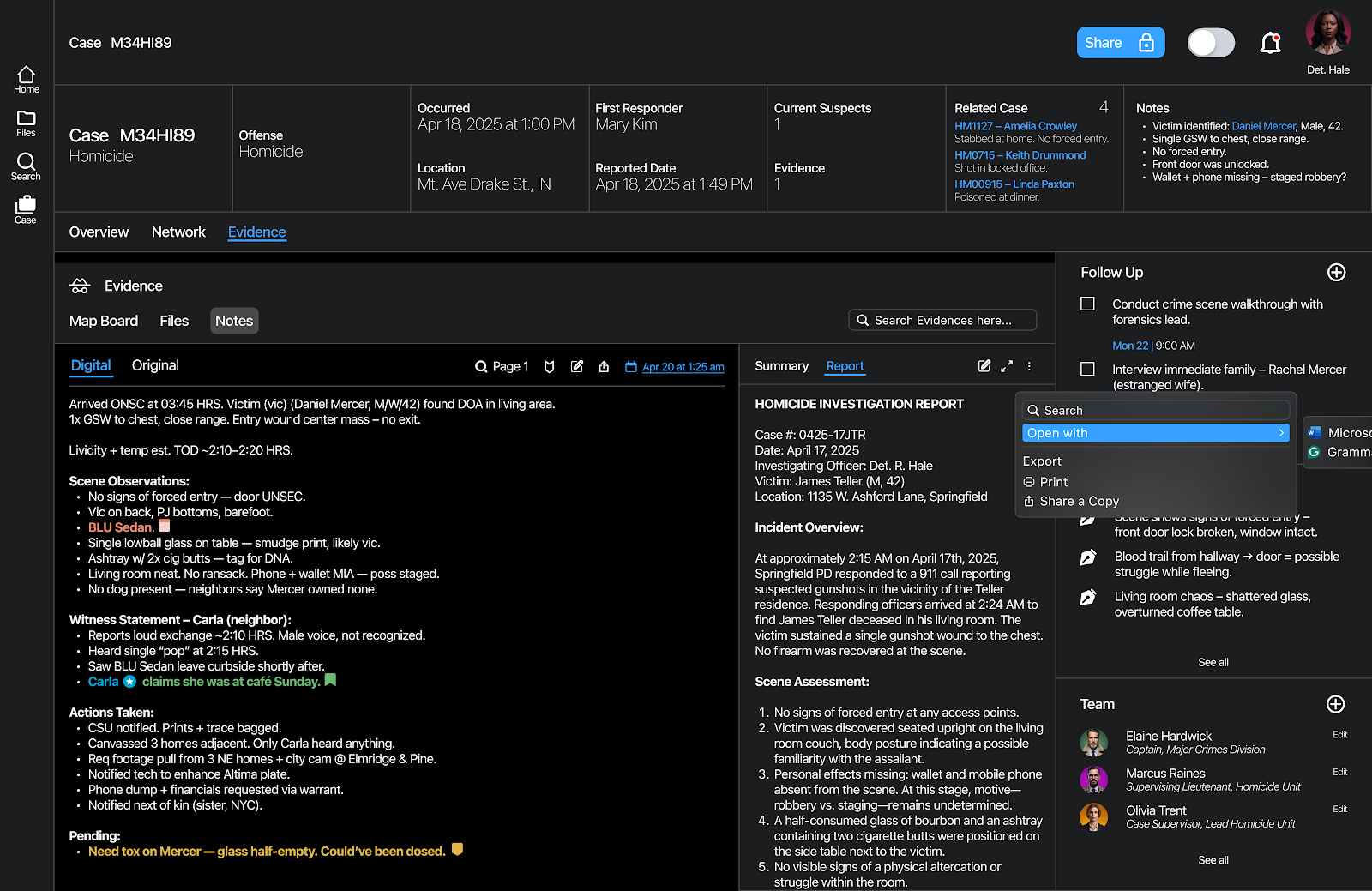1372x891 pixels.
Task: Switch to the Digital note tab
Action: point(91,366)
